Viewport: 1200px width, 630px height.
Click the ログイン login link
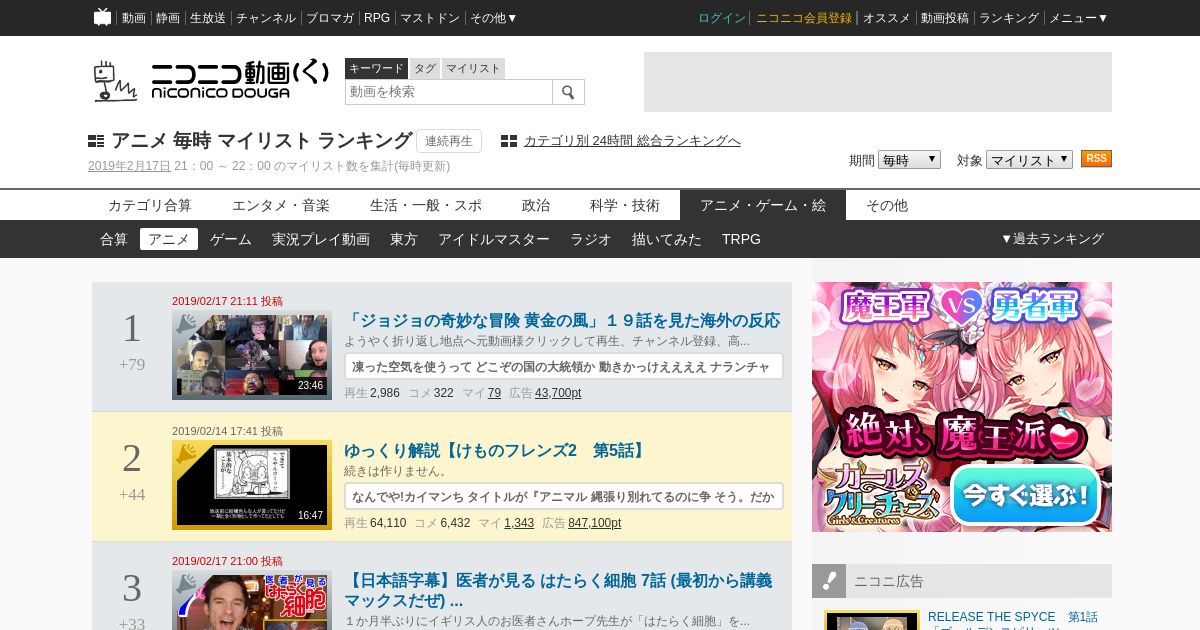[x=722, y=18]
